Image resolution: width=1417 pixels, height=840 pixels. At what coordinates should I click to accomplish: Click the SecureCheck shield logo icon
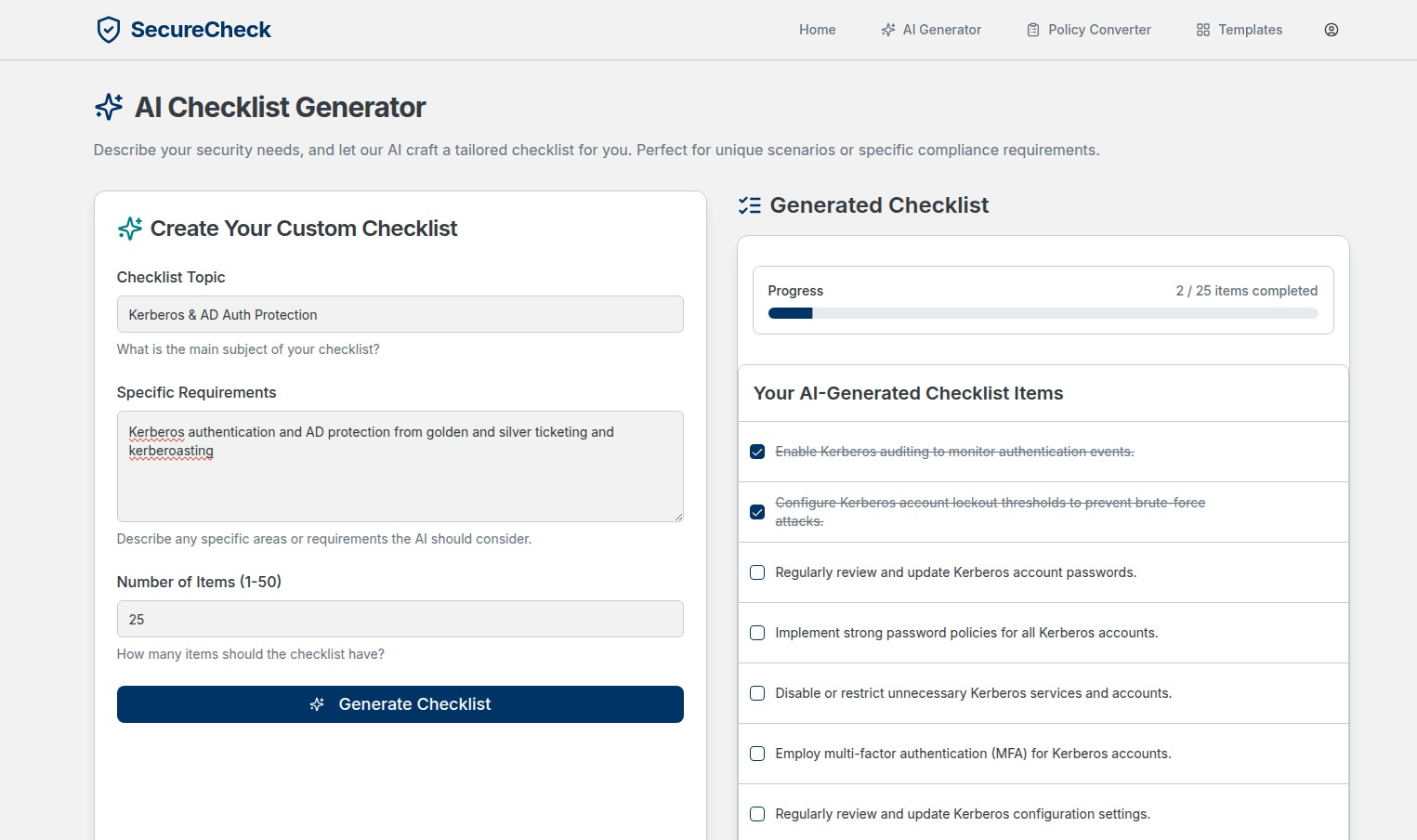(110, 29)
